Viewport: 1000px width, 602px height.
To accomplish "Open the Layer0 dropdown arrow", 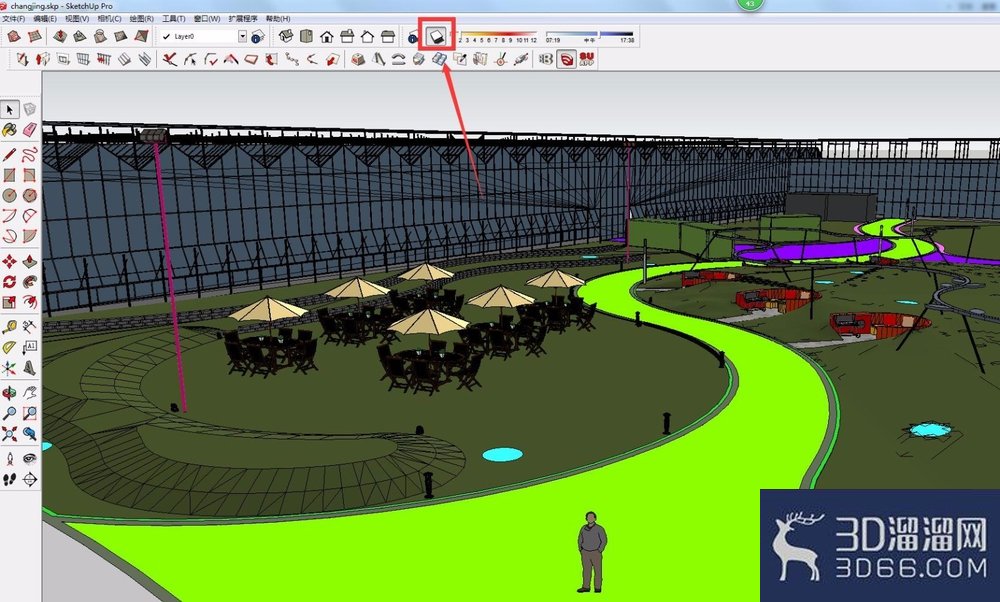I will click(x=242, y=36).
